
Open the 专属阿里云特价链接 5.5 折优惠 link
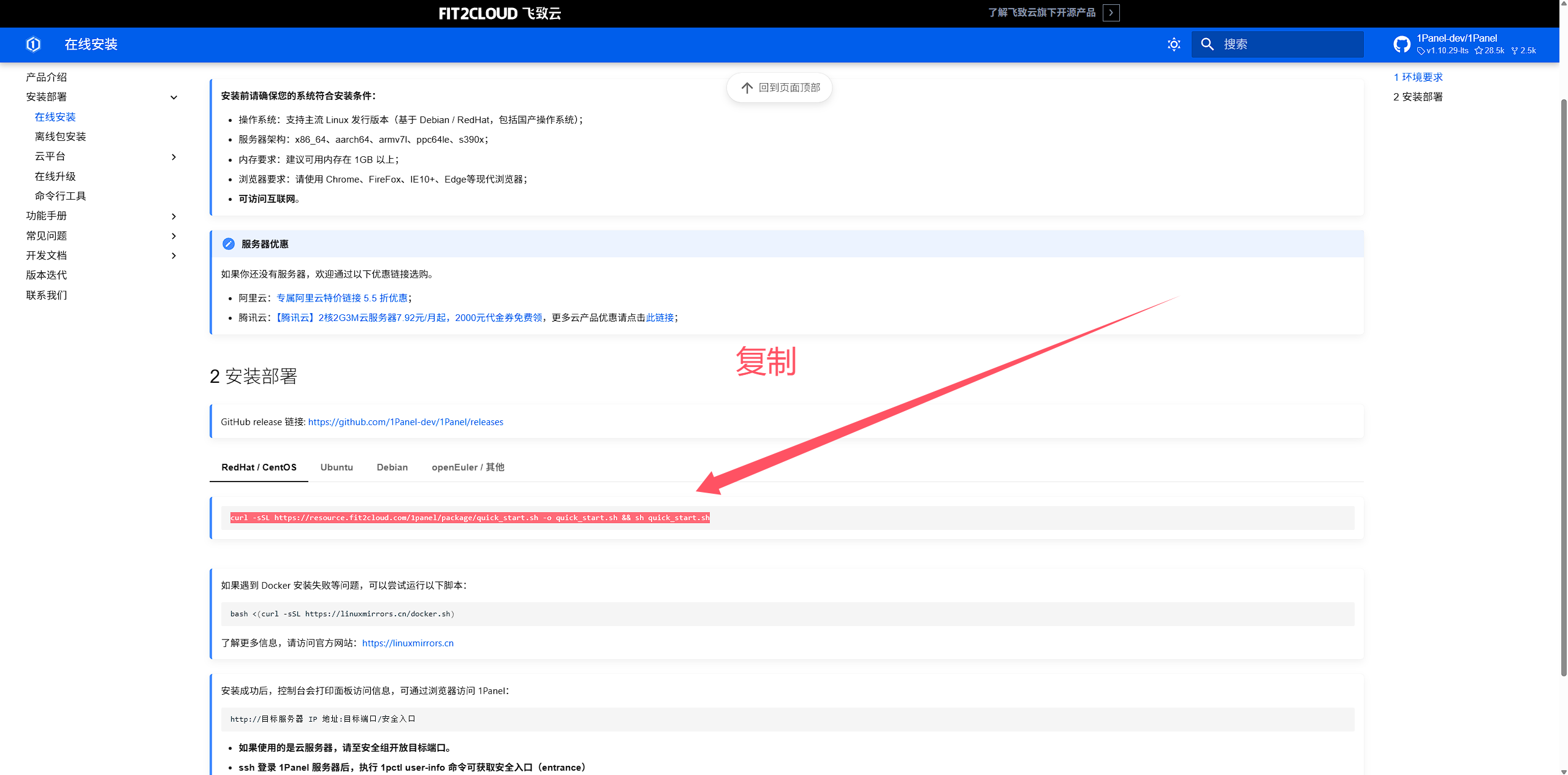(x=341, y=298)
